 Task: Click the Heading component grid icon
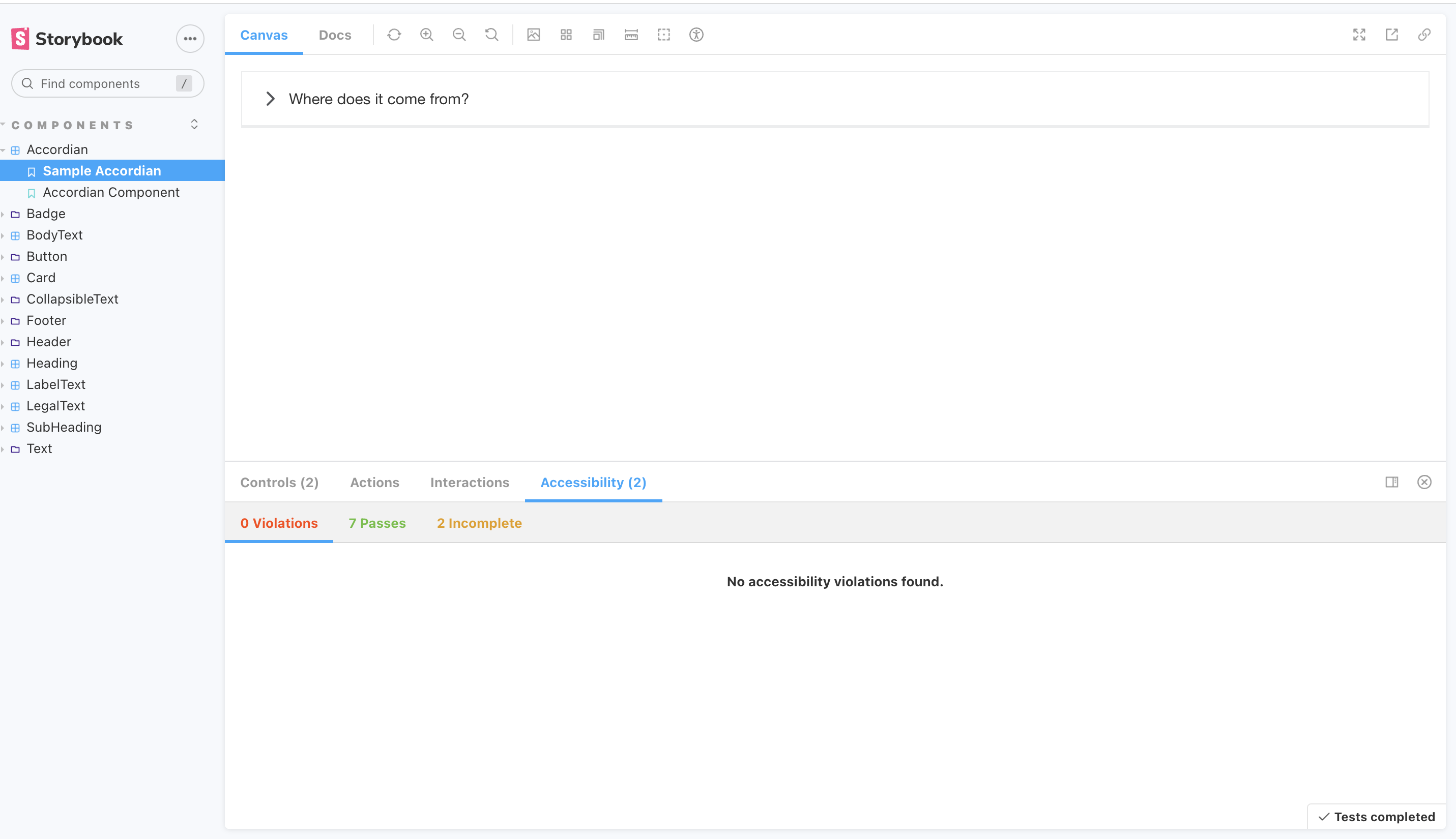point(16,364)
